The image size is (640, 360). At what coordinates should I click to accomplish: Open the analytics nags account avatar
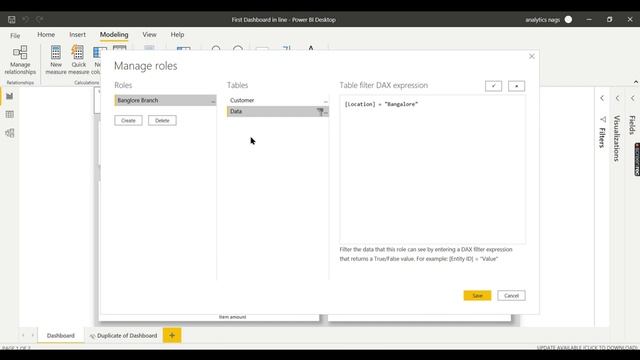coord(568,20)
